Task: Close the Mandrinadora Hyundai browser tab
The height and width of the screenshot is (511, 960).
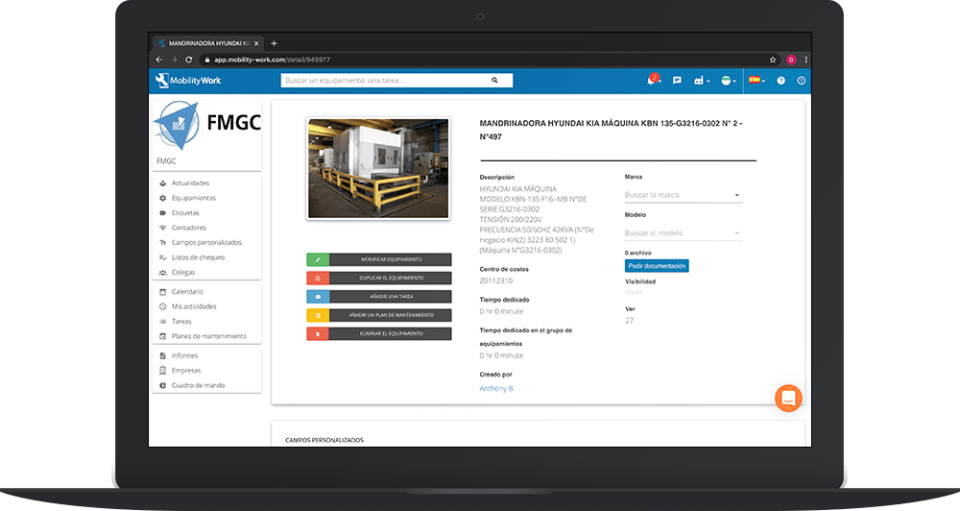Action: tap(257, 43)
